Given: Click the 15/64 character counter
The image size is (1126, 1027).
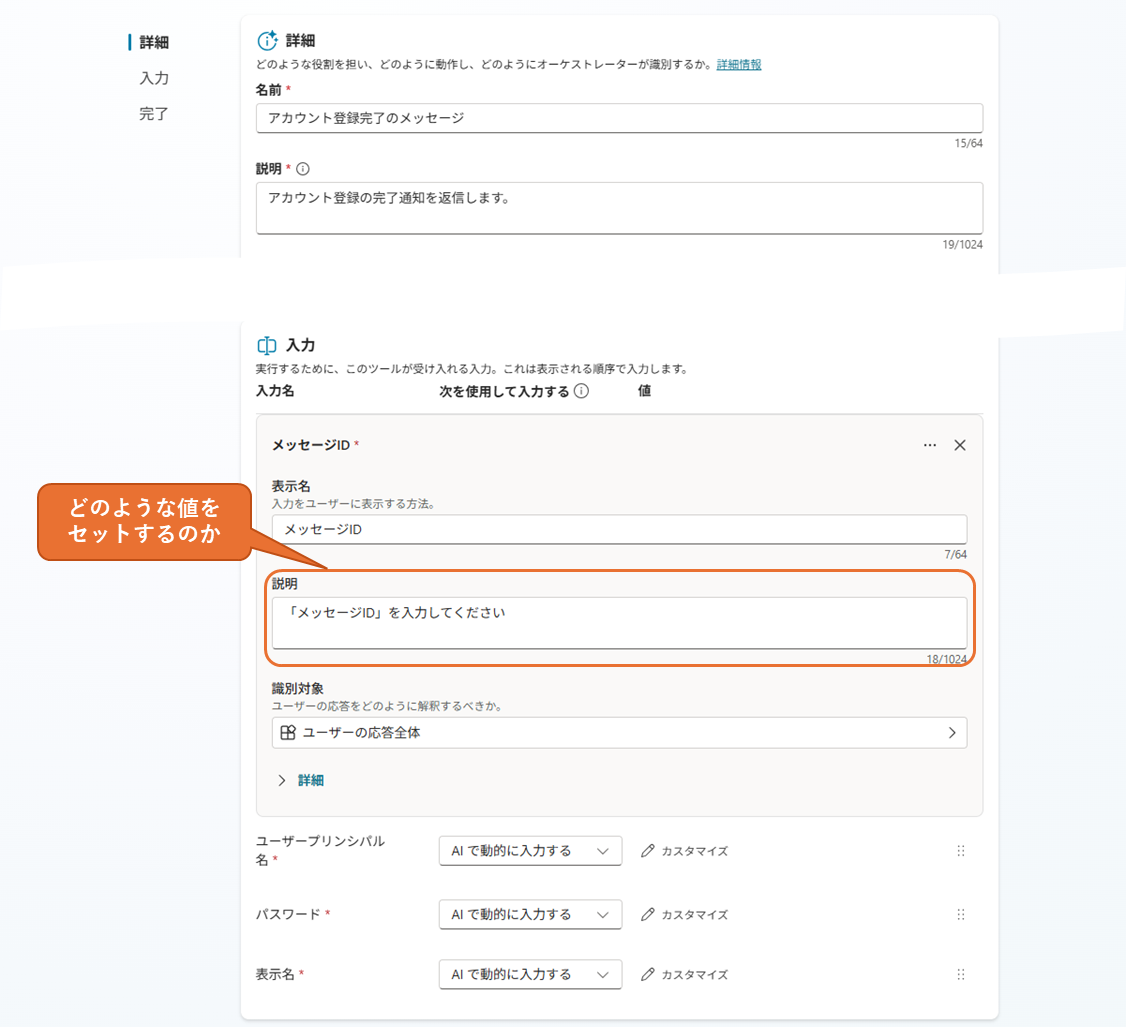Looking at the screenshot, I should (968, 144).
